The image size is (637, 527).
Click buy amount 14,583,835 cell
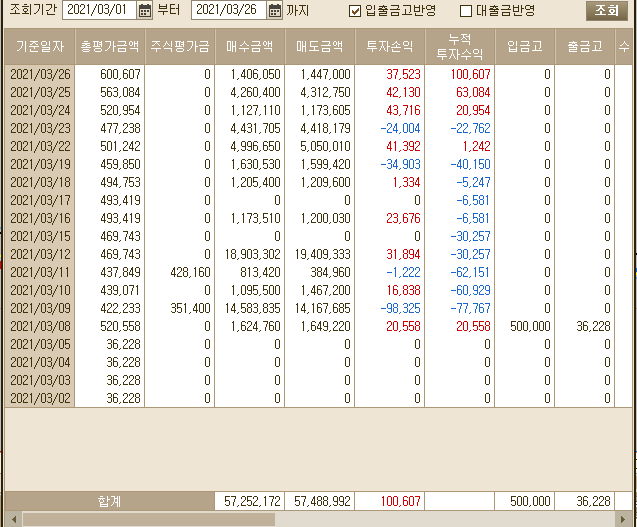(249, 308)
